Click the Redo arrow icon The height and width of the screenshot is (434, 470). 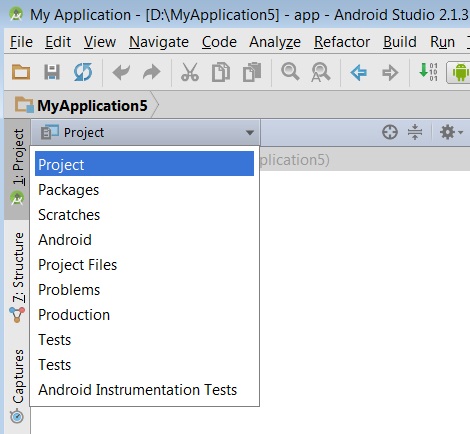pos(152,72)
